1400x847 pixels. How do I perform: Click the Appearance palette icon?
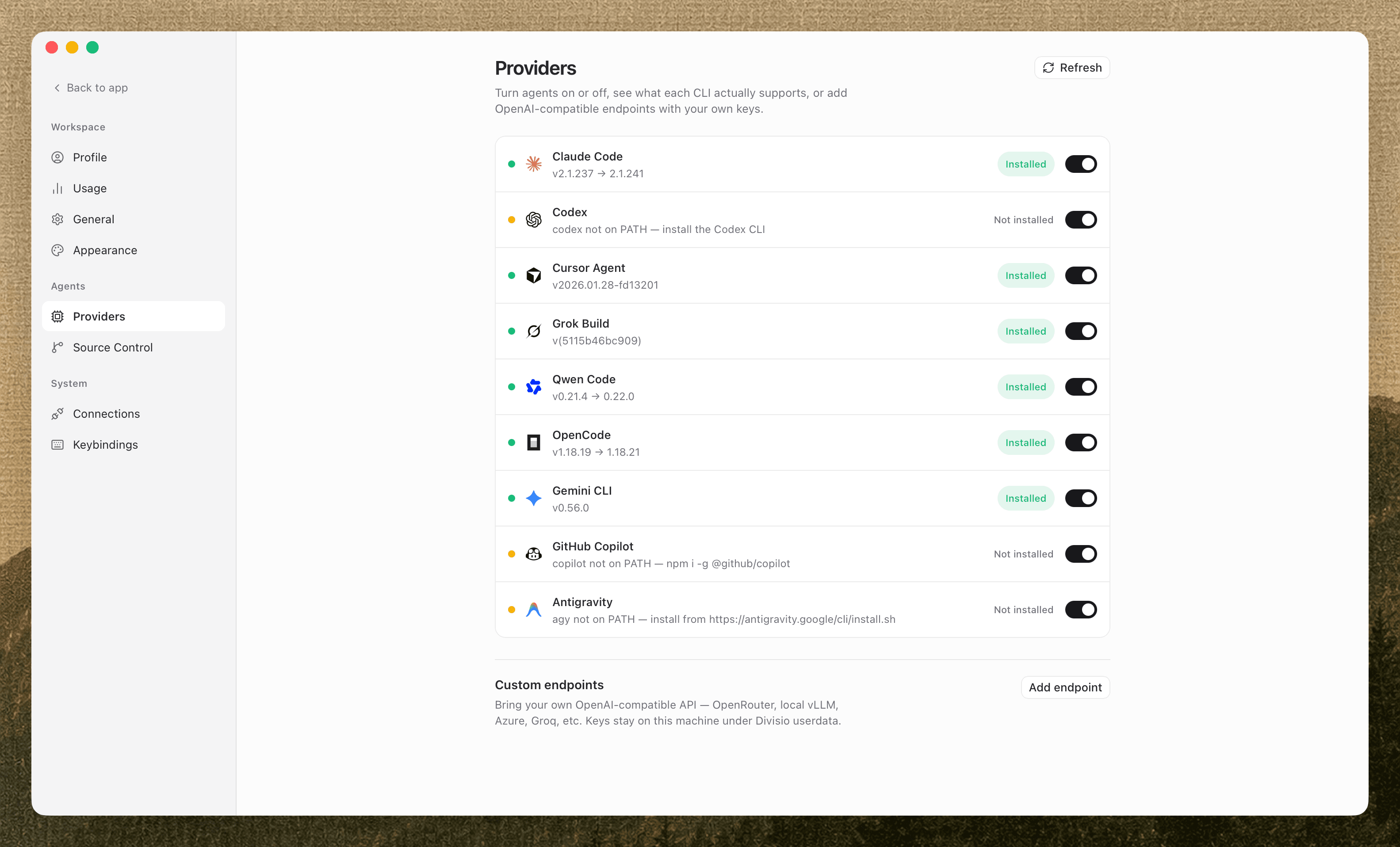point(57,250)
